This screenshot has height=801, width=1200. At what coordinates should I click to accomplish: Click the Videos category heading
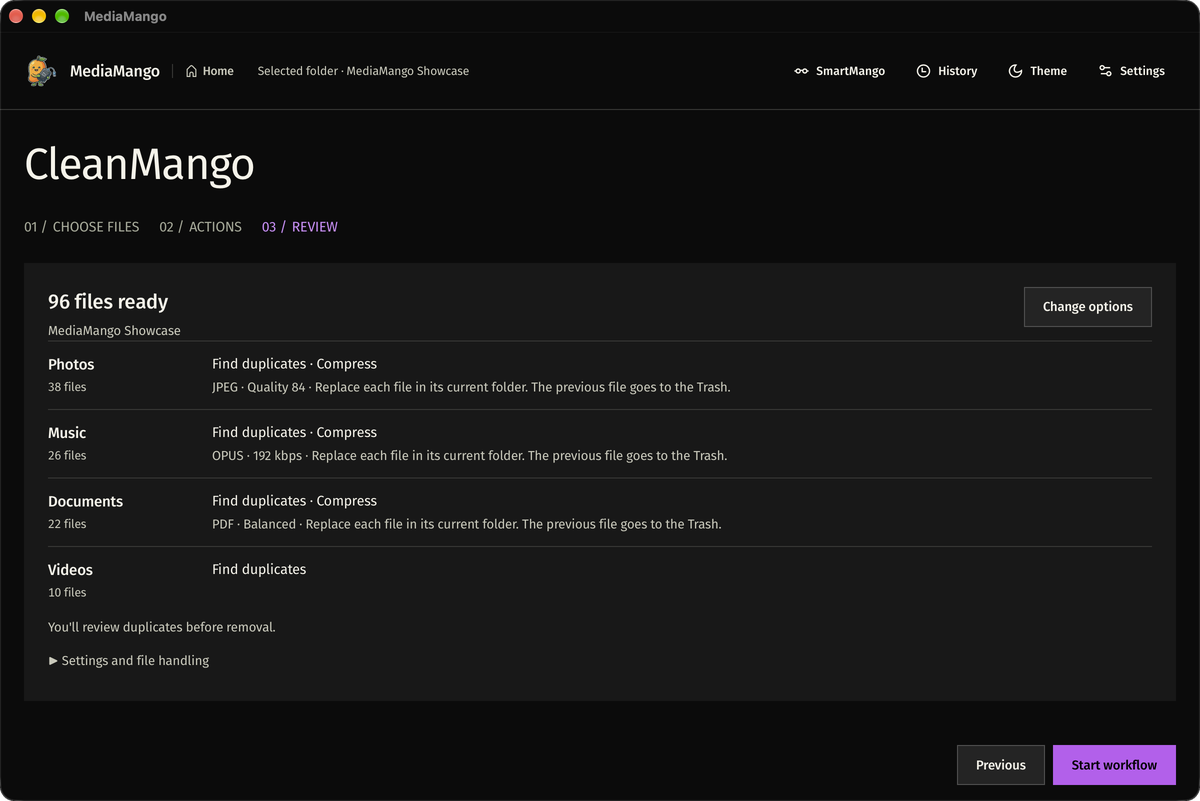coord(70,570)
